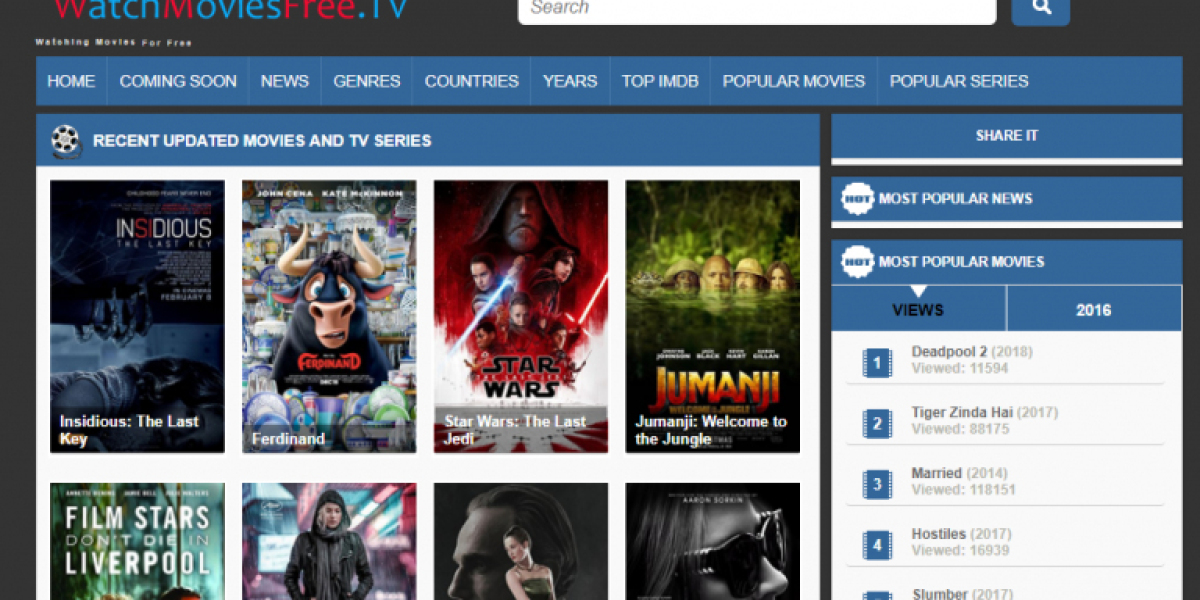1200x600 pixels.
Task: Click the 'Viewed: 16939' text
Action: [960, 550]
